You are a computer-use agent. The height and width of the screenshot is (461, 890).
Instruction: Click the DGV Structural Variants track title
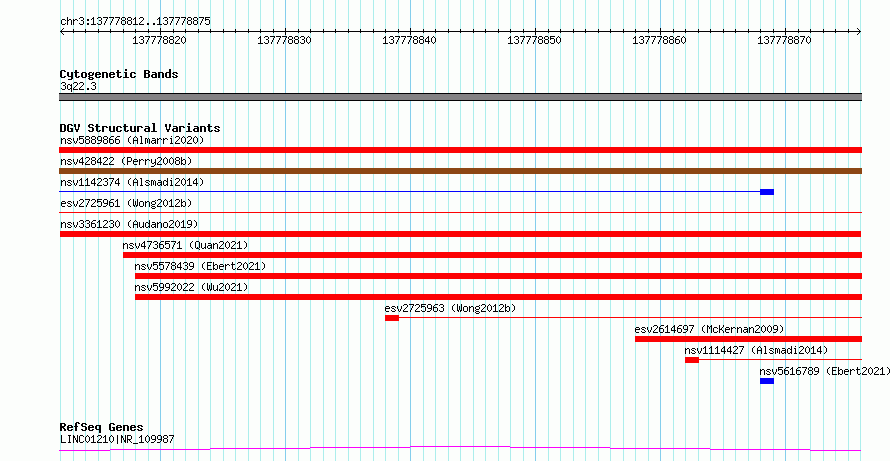140,128
